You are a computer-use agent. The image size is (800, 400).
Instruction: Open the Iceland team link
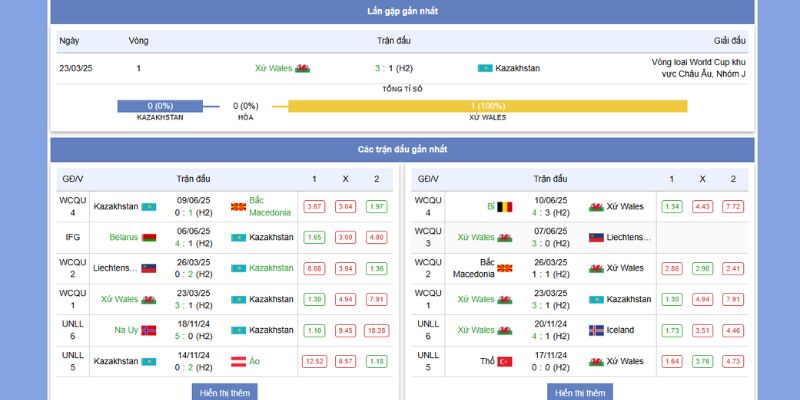(620, 330)
